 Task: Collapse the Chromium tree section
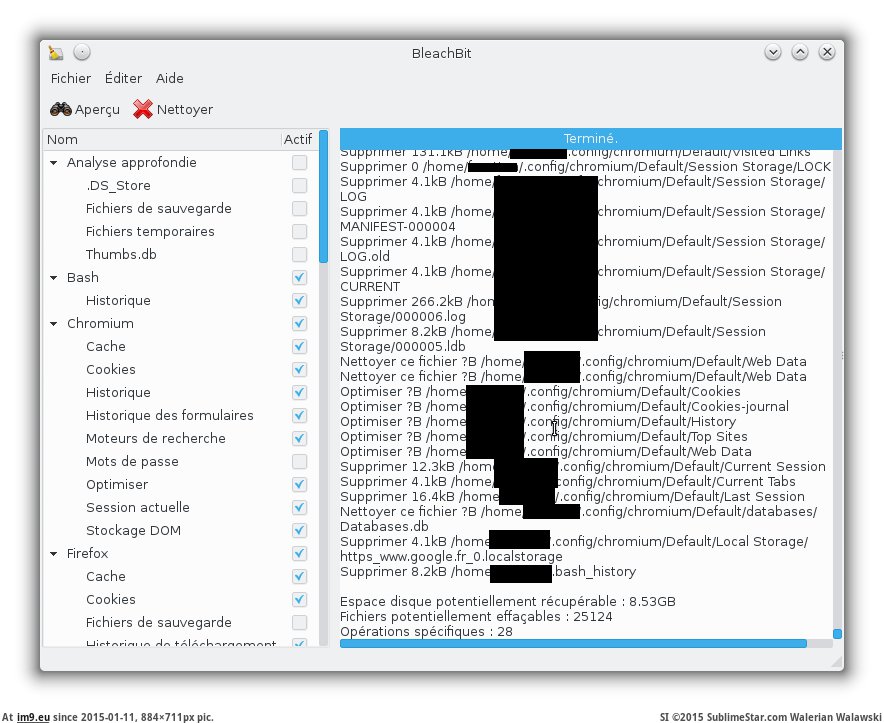(53, 324)
